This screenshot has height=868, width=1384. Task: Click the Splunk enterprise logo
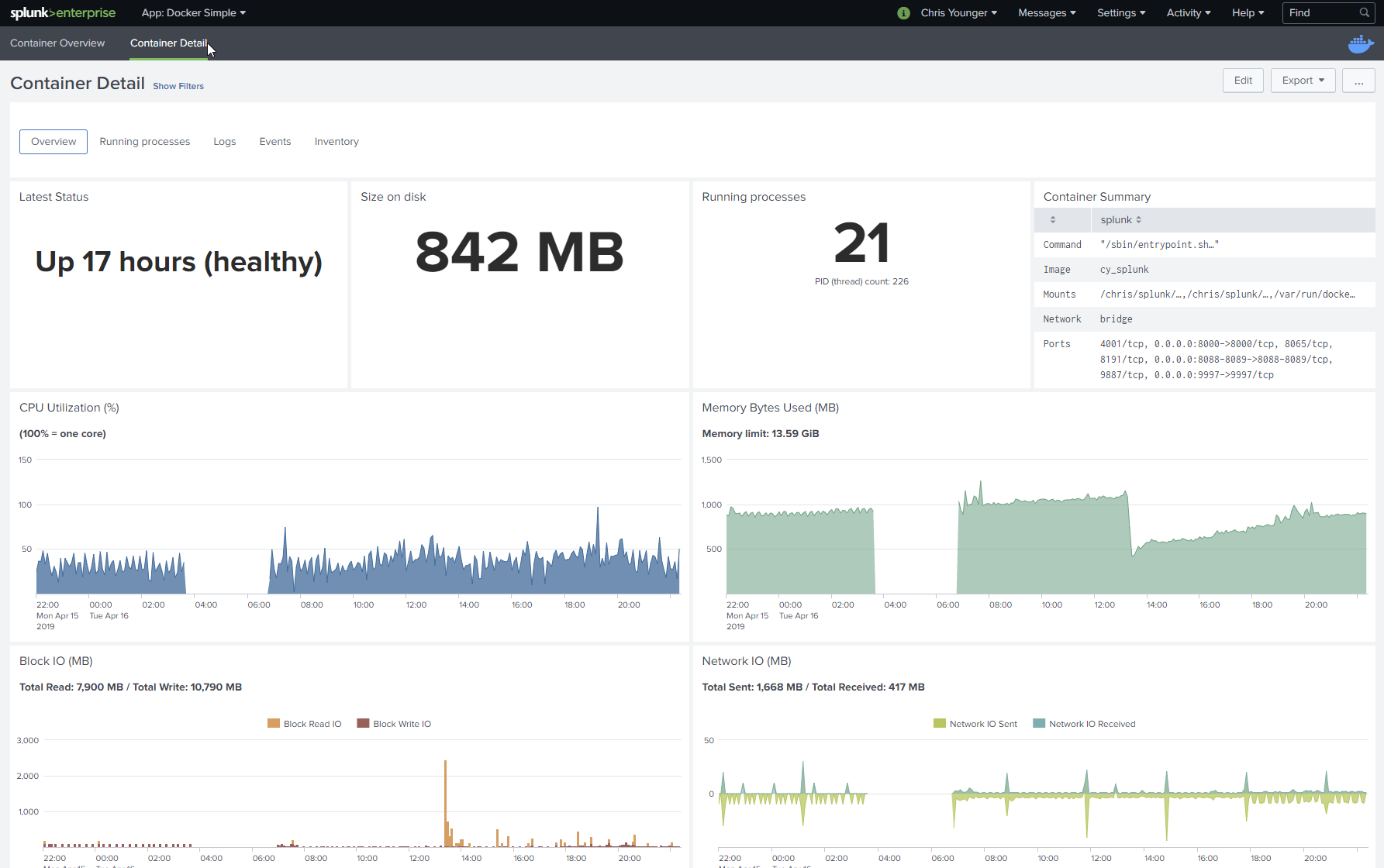[63, 13]
